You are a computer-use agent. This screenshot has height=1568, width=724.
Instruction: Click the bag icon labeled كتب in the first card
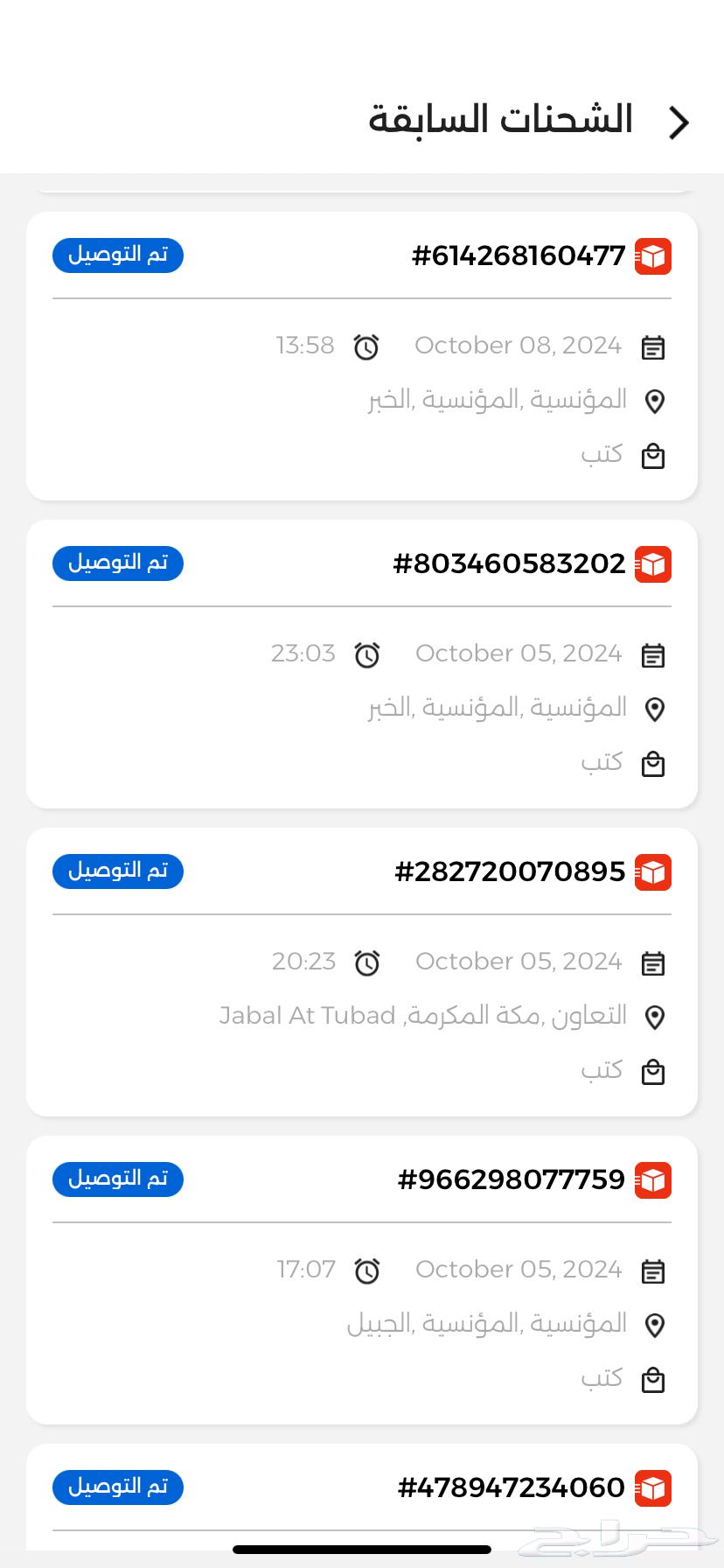(x=653, y=455)
